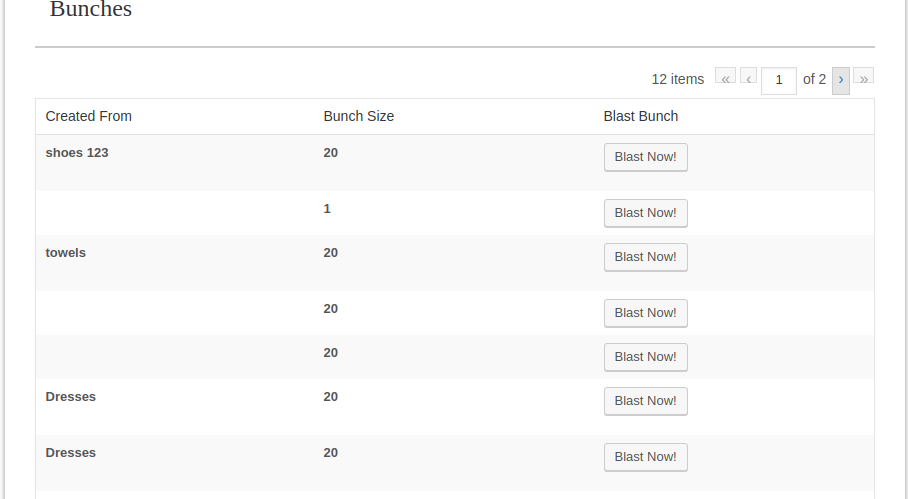Focus the page number input field
Viewport: 908px width, 499px height.
pyautogui.click(x=778, y=80)
